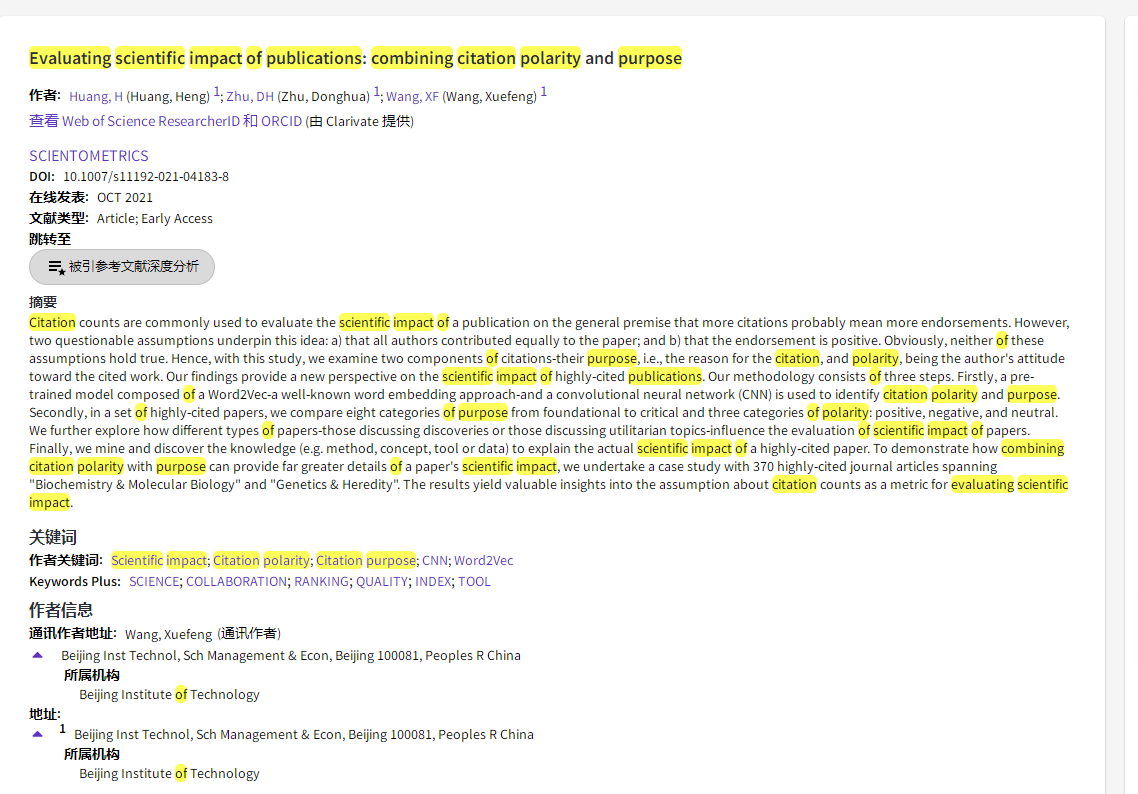Click superscript 1 after Wang, Xuefeng
The image size is (1138, 794).
click(x=544, y=93)
